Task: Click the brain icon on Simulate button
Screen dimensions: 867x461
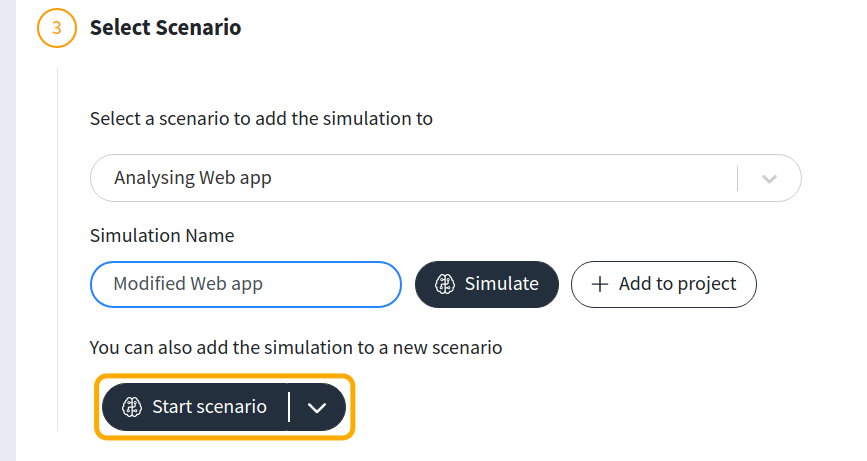Action: click(446, 284)
